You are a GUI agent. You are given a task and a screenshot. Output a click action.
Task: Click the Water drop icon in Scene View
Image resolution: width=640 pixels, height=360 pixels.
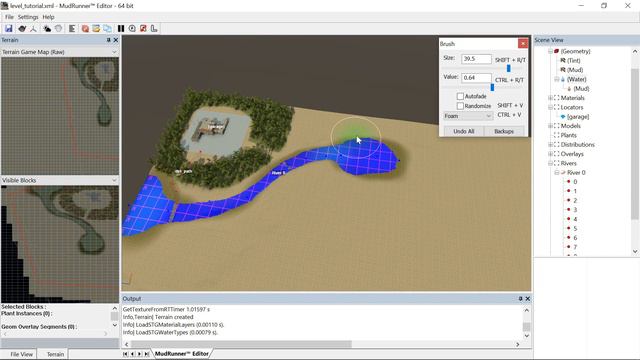coord(563,79)
